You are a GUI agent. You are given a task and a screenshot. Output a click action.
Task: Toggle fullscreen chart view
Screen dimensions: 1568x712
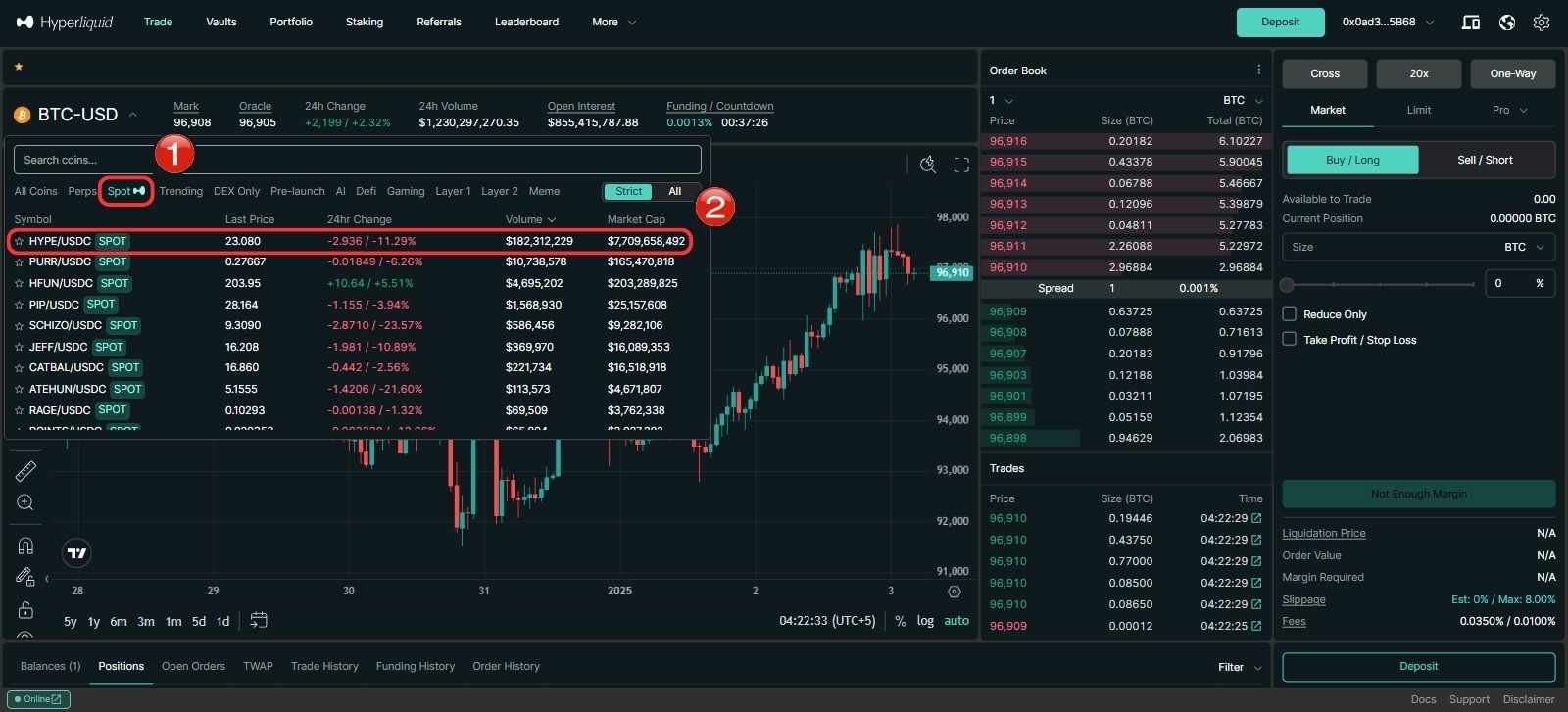(961, 165)
